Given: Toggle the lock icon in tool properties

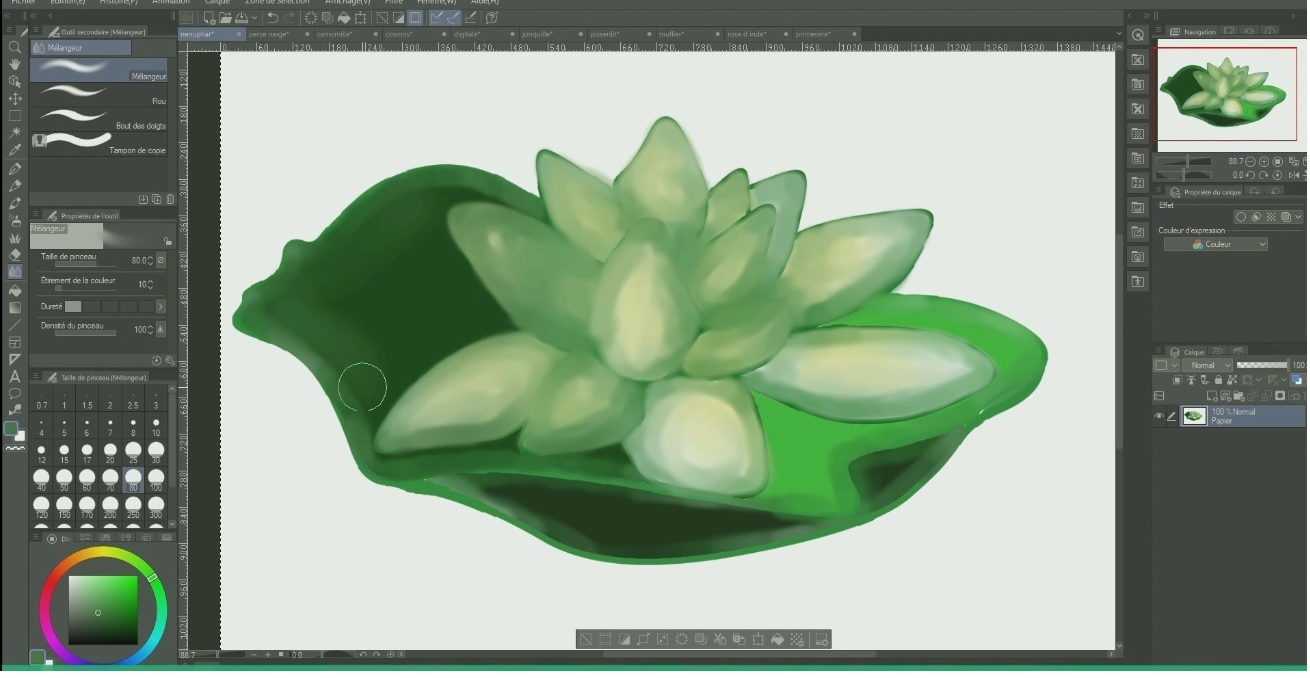Looking at the screenshot, I should click(167, 241).
